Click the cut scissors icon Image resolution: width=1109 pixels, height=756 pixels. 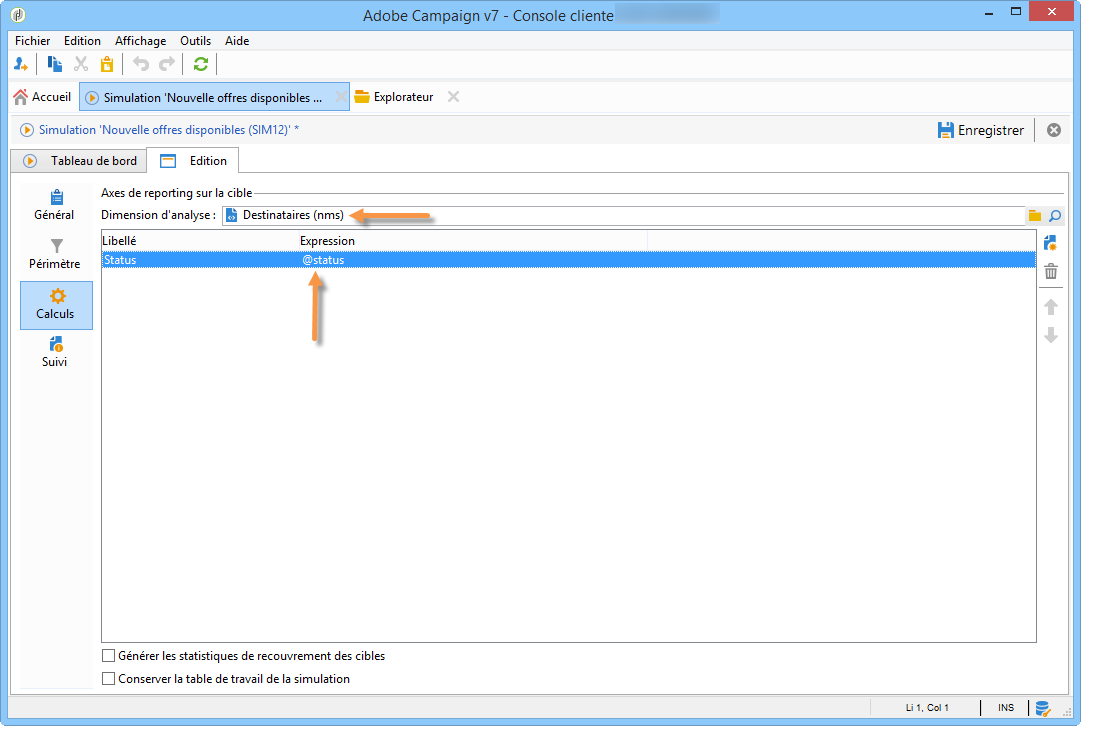[81, 64]
